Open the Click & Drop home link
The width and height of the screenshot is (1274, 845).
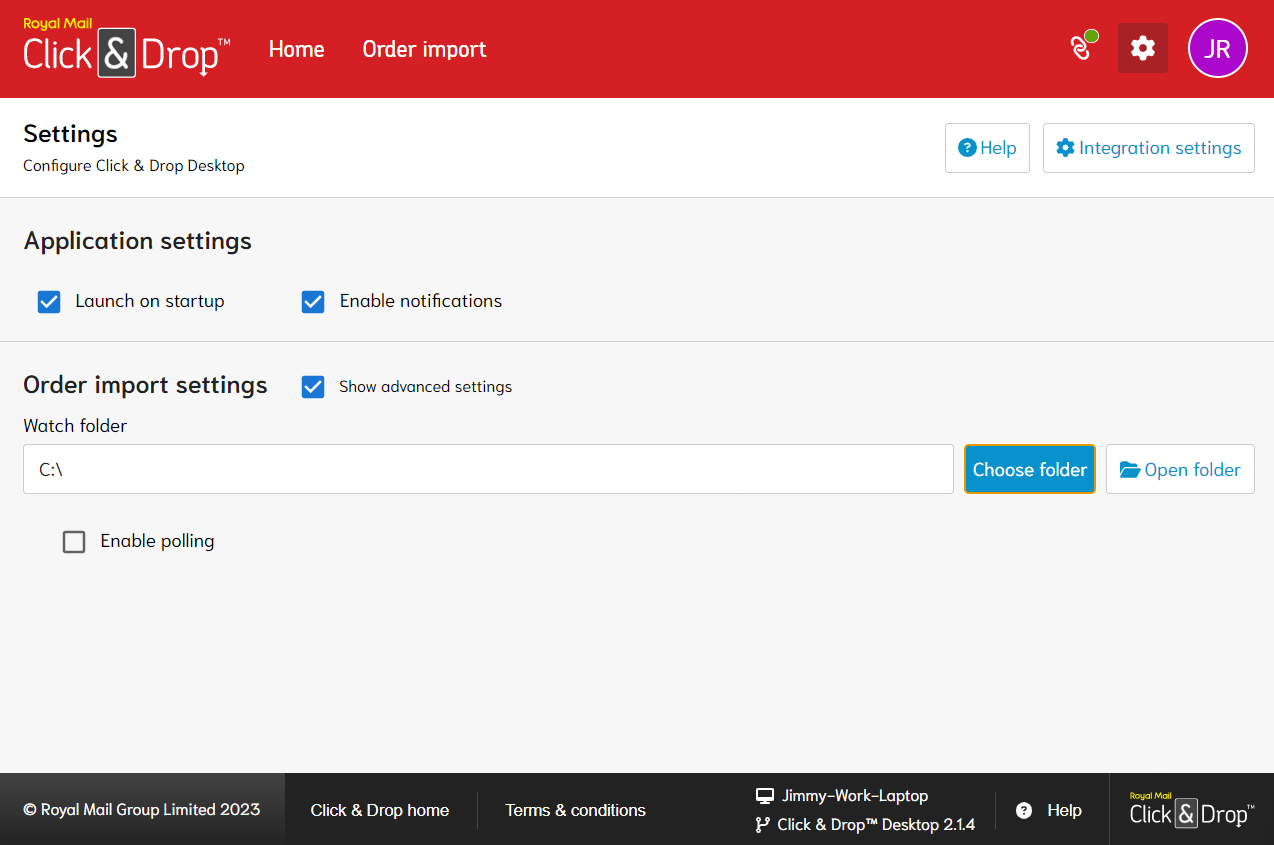(x=380, y=810)
